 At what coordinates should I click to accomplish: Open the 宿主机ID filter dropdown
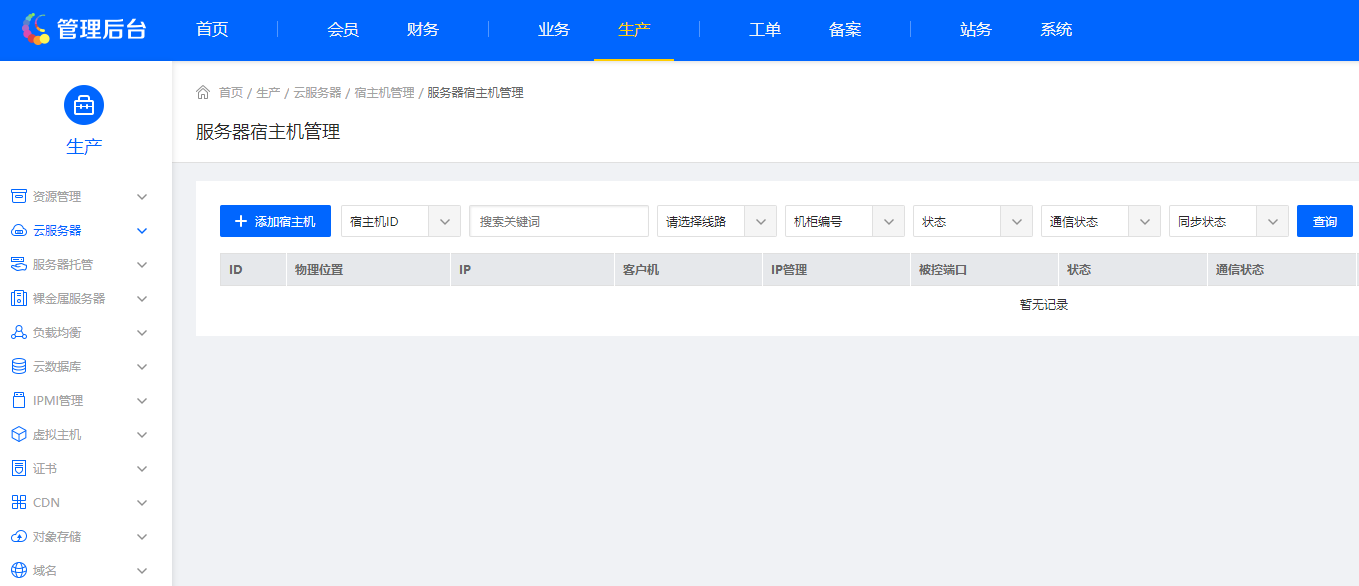tap(400, 221)
